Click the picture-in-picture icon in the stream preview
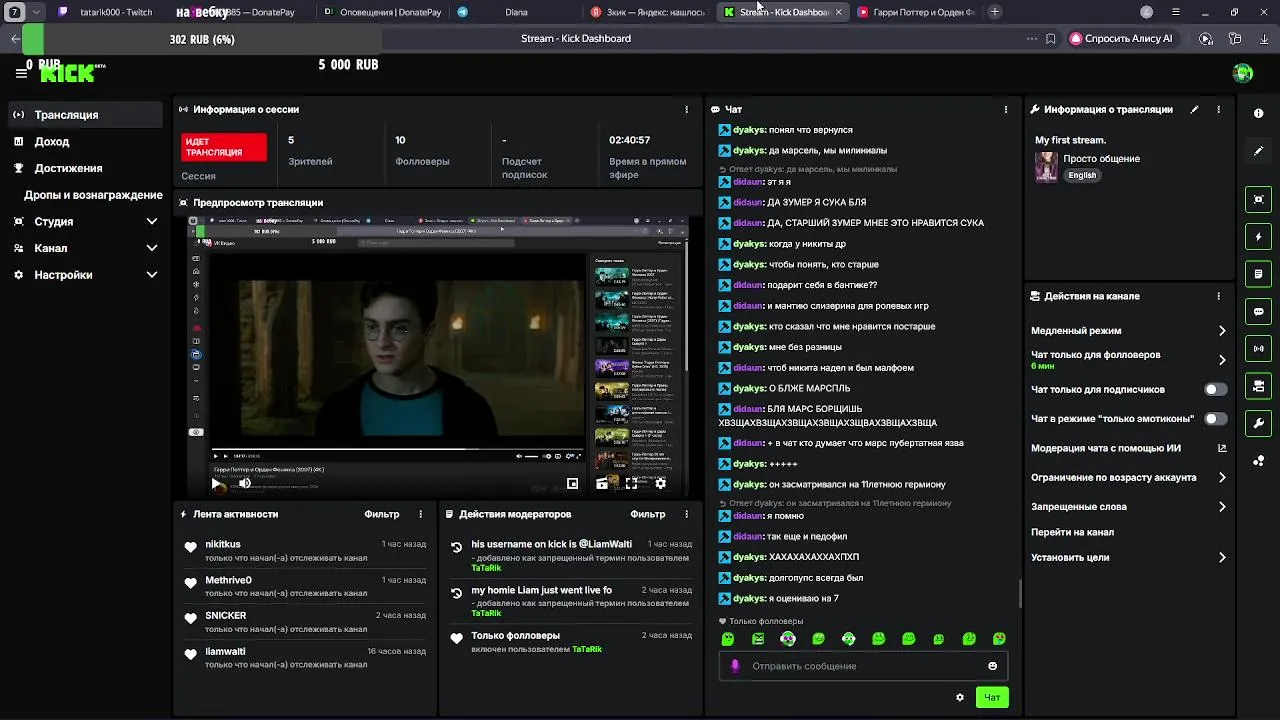Viewport: 1280px width, 720px height. coord(572,484)
